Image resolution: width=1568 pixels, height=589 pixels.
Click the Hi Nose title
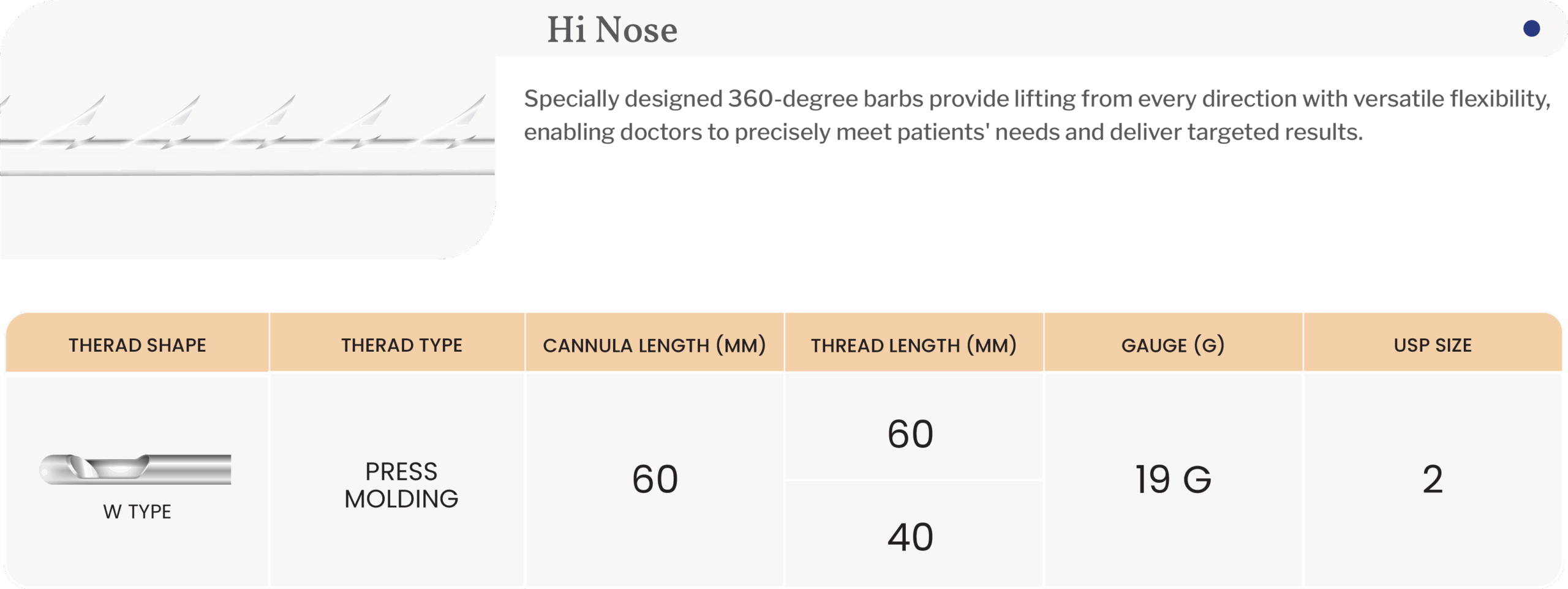(x=612, y=29)
